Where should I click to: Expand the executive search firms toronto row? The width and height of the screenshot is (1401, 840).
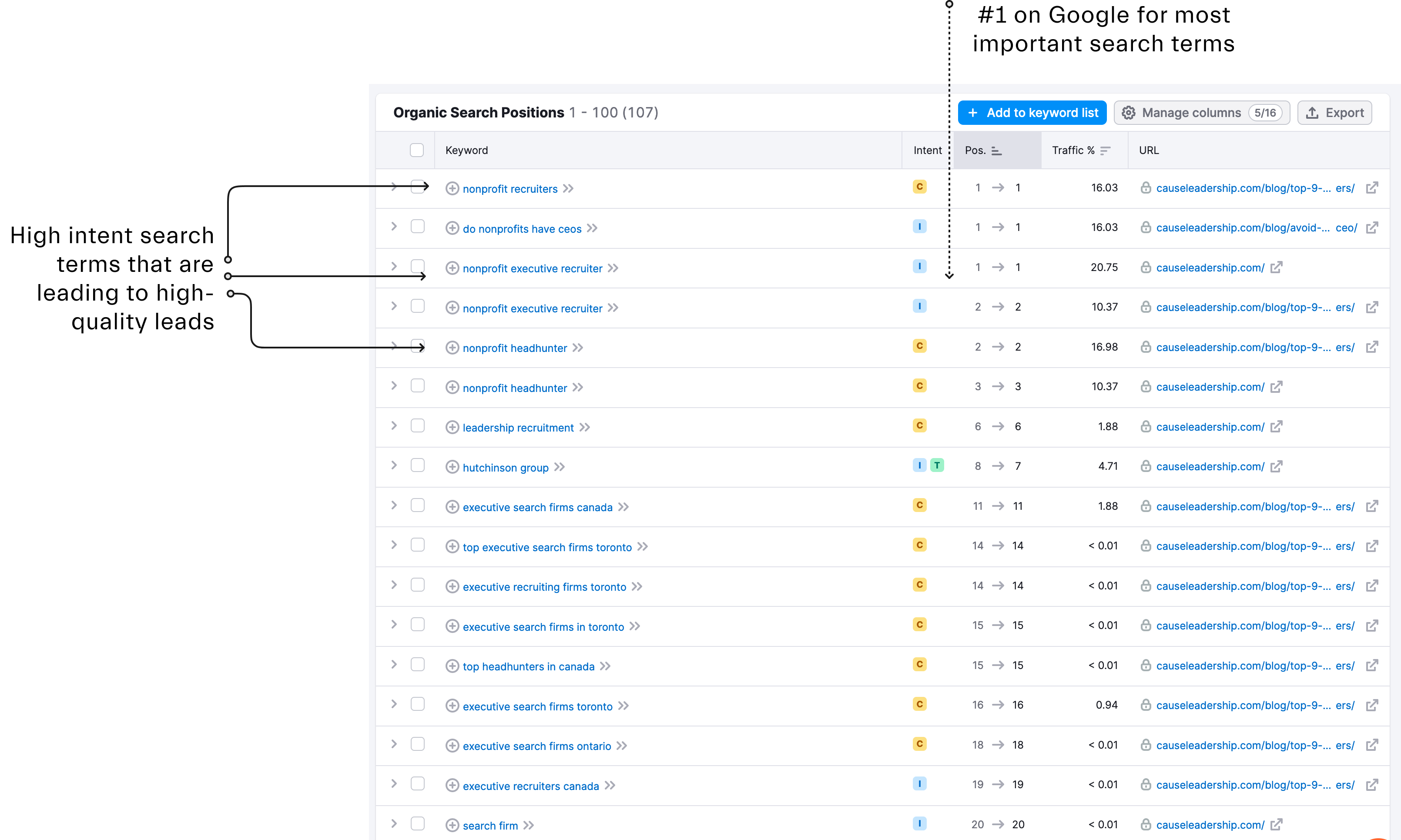[x=394, y=704]
